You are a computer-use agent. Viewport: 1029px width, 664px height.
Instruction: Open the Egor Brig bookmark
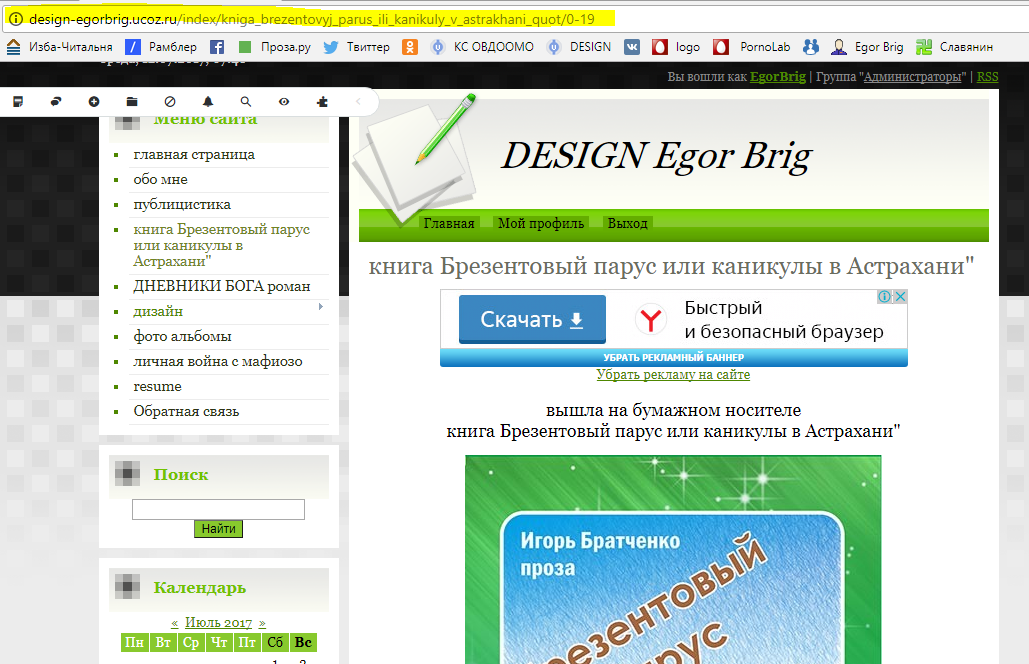(867, 47)
